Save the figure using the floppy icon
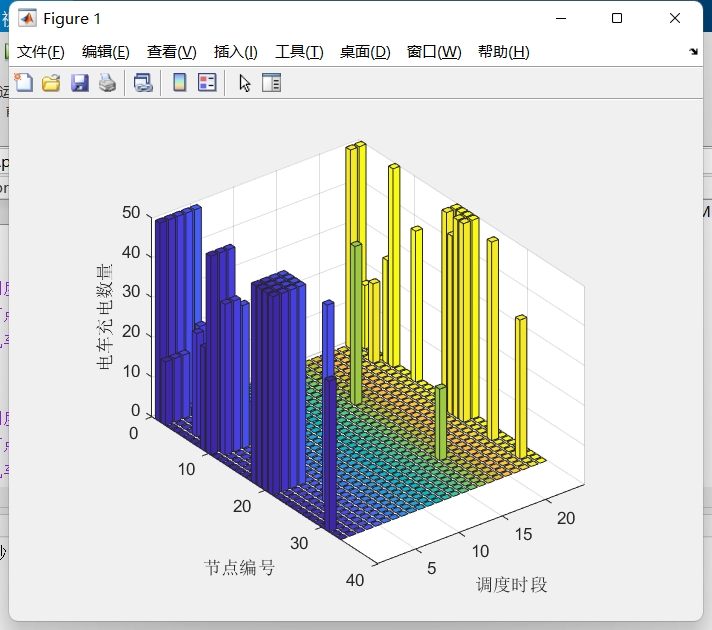Screen dimensions: 712x630 tap(79, 83)
